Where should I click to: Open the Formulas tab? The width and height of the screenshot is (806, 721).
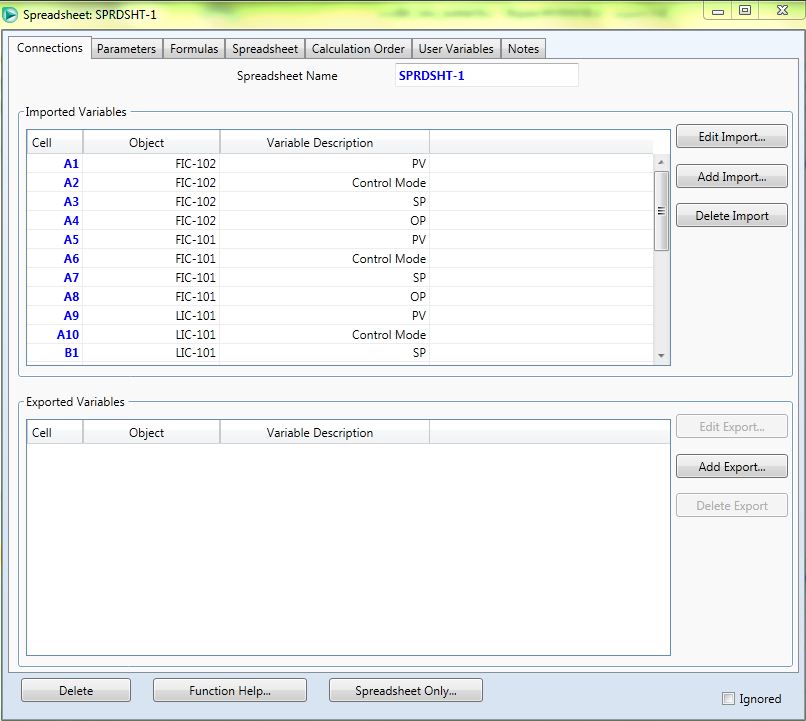194,49
